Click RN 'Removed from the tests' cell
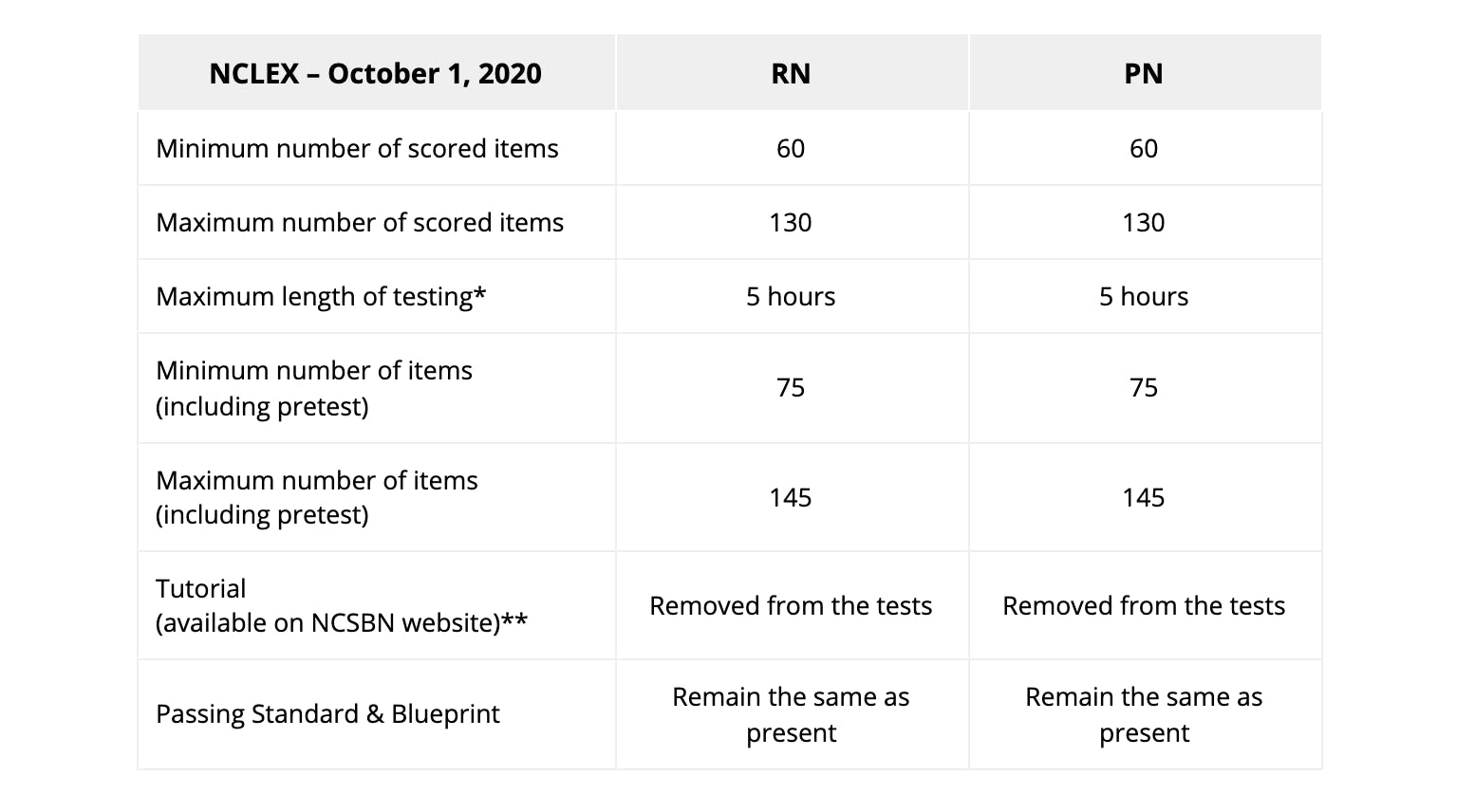The height and width of the screenshot is (812, 1475). tap(791, 605)
